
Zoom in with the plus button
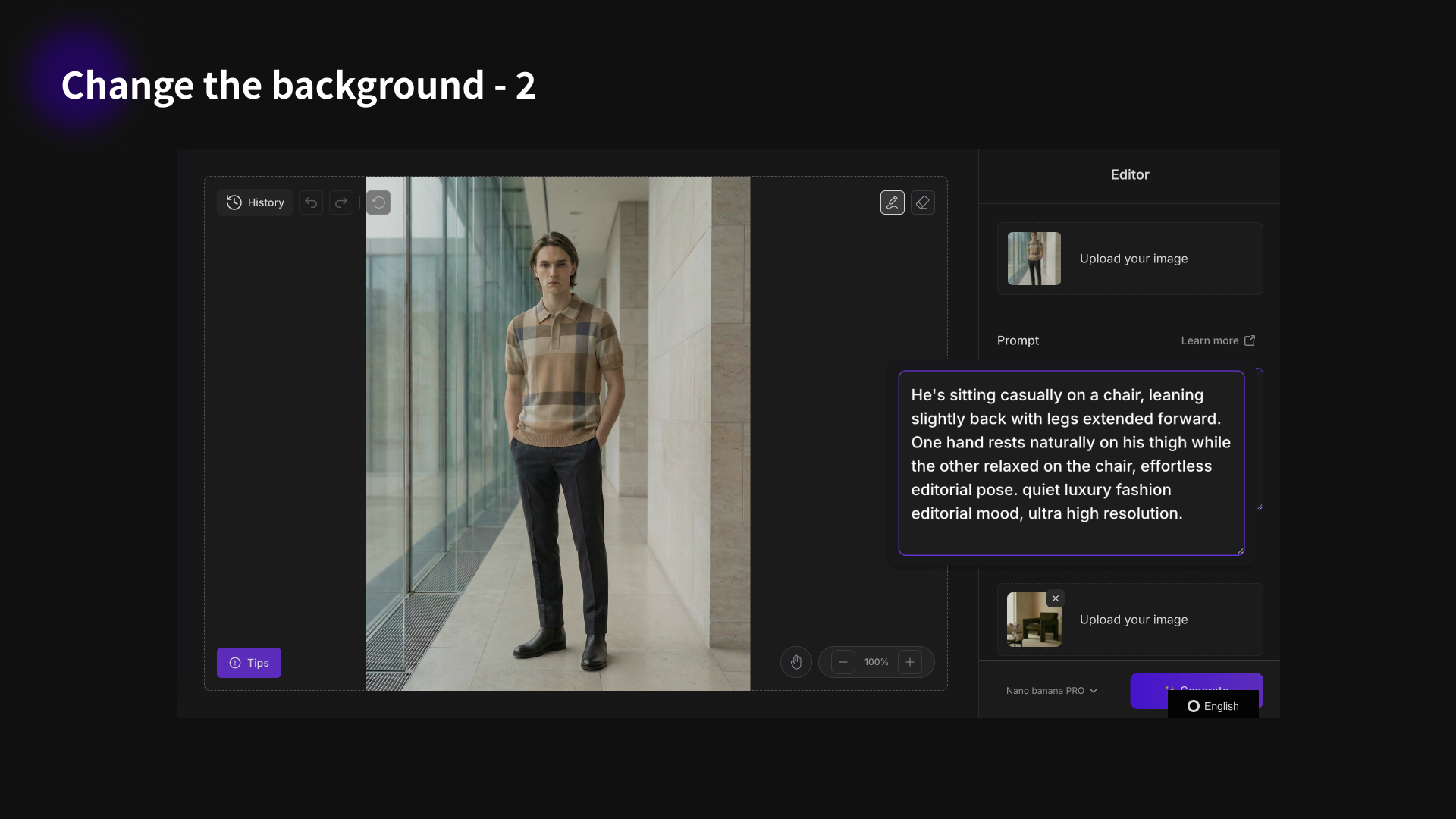(910, 662)
